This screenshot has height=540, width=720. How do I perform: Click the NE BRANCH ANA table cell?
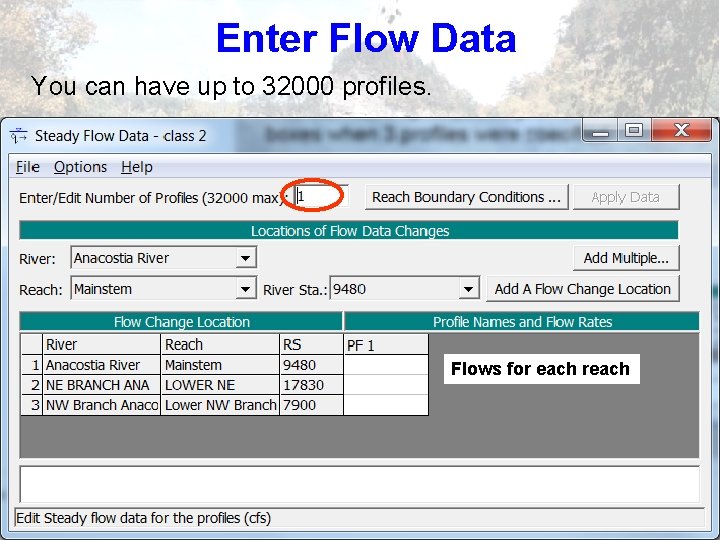(101, 385)
